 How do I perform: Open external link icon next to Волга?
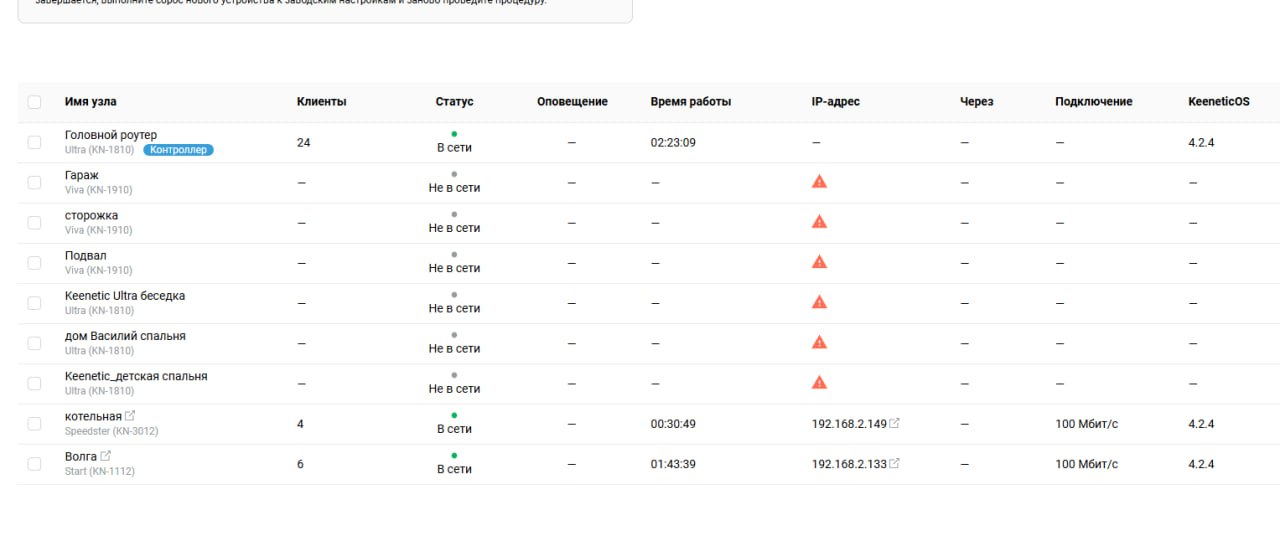(x=106, y=456)
